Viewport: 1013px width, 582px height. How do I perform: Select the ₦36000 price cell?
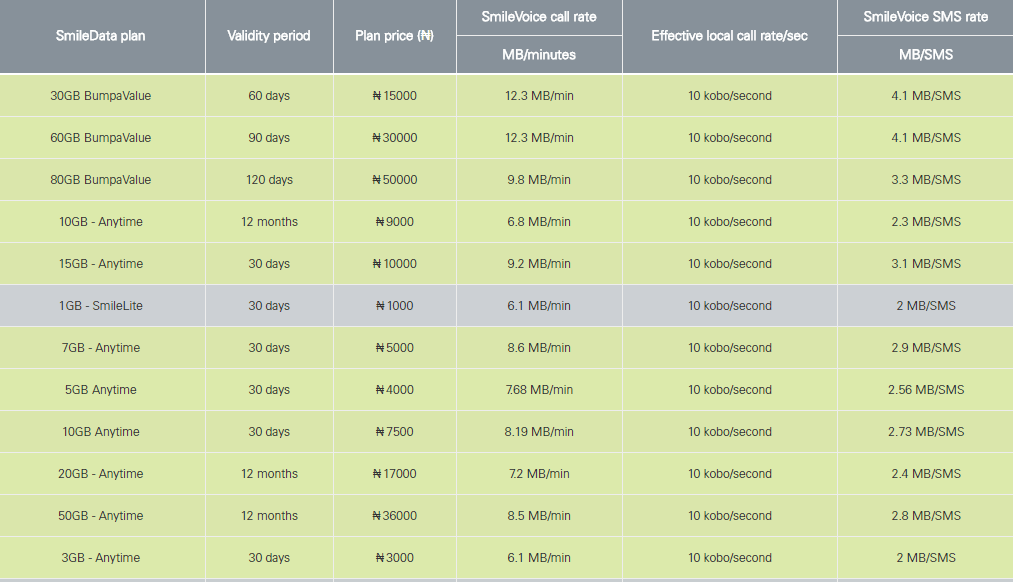click(x=394, y=516)
